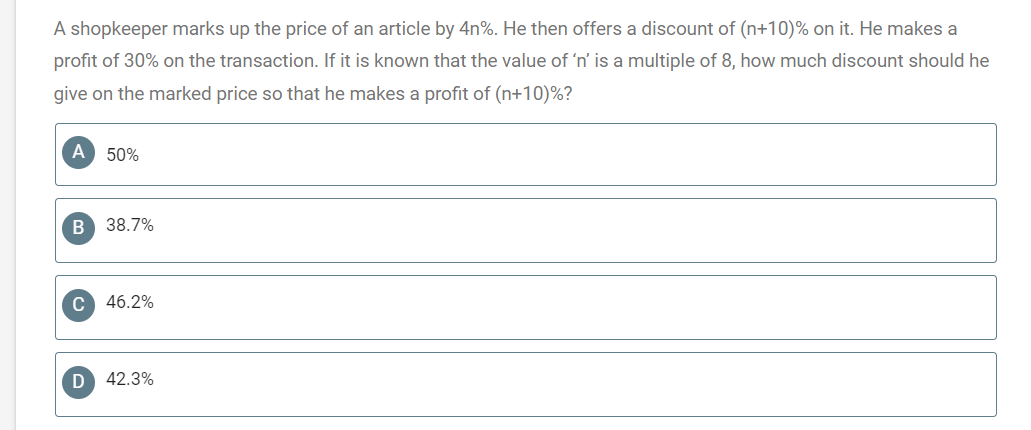
Task: Select the circular D badge
Action: (x=78, y=381)
